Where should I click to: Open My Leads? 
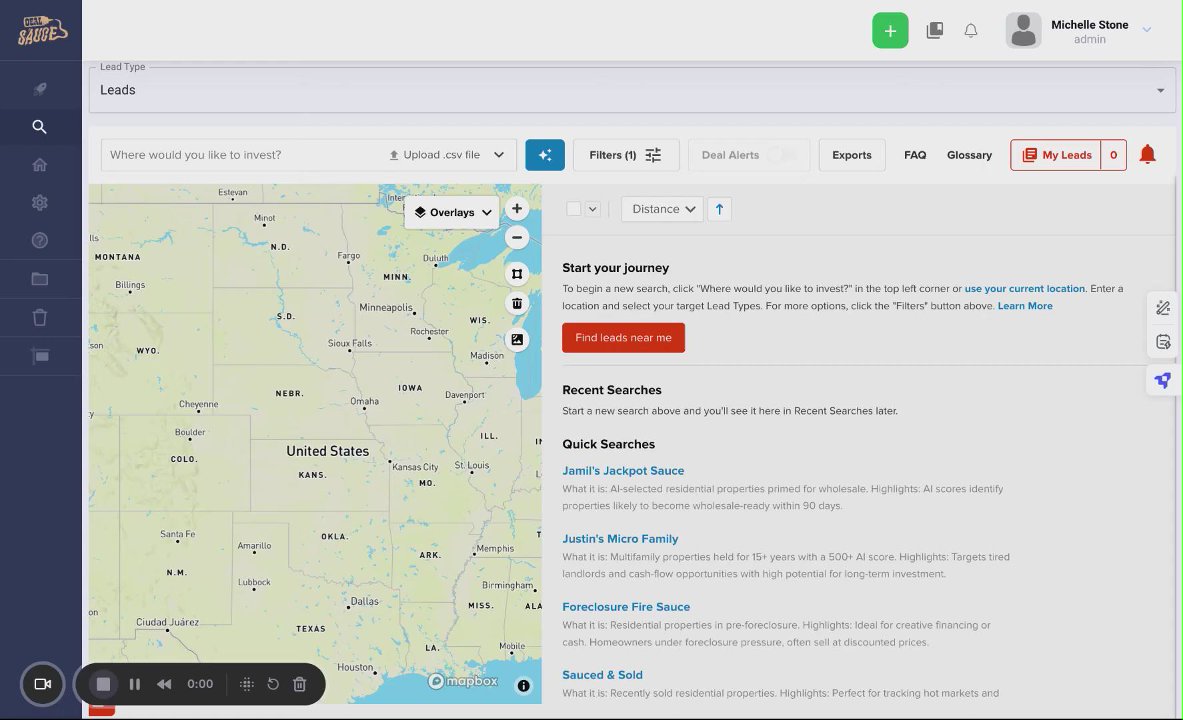[1055, 155]
